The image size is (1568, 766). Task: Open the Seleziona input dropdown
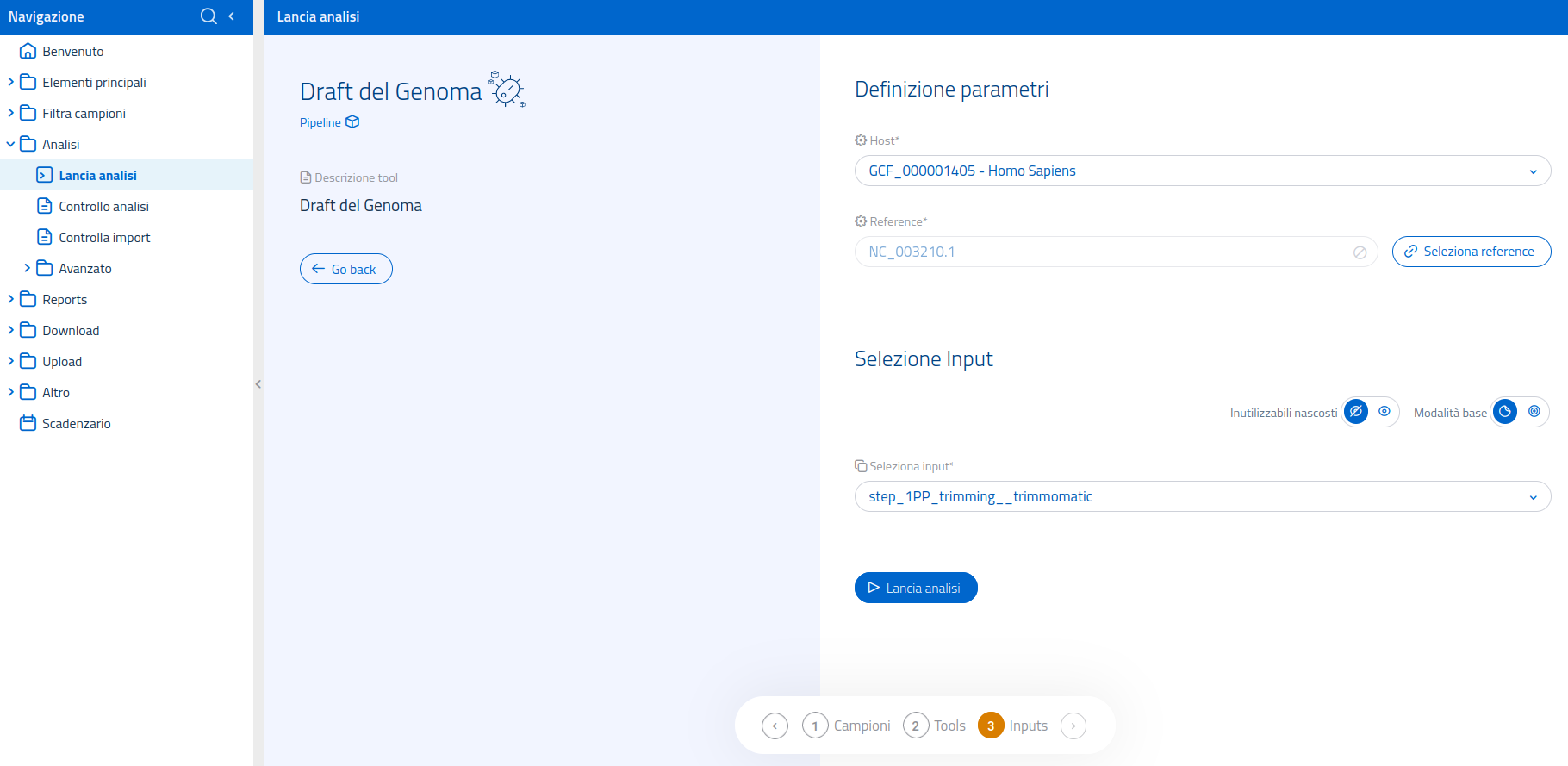[1202, 496]
